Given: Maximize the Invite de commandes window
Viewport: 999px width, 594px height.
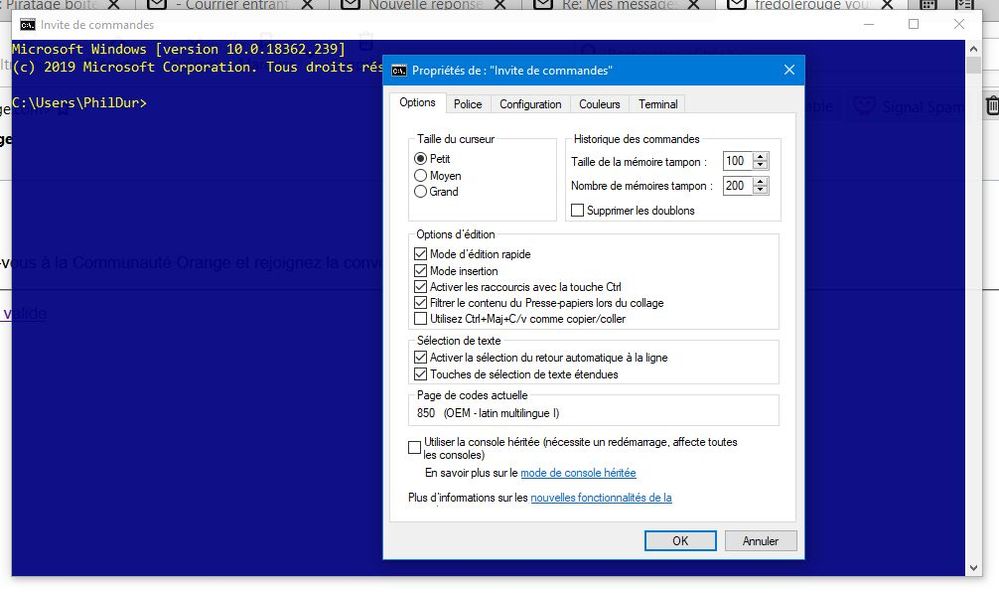Looking at the screenshot, I should point(914,24).
